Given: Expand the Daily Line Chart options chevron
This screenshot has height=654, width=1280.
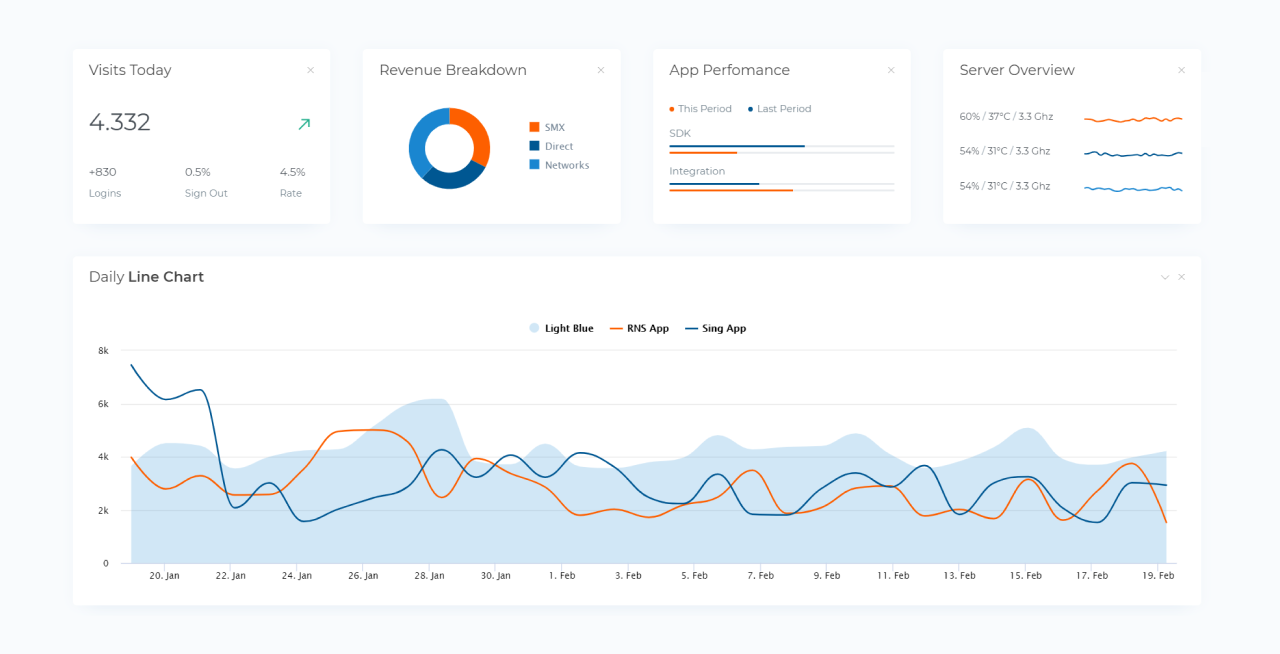Looking at the screenshot, I should 1164,276.
